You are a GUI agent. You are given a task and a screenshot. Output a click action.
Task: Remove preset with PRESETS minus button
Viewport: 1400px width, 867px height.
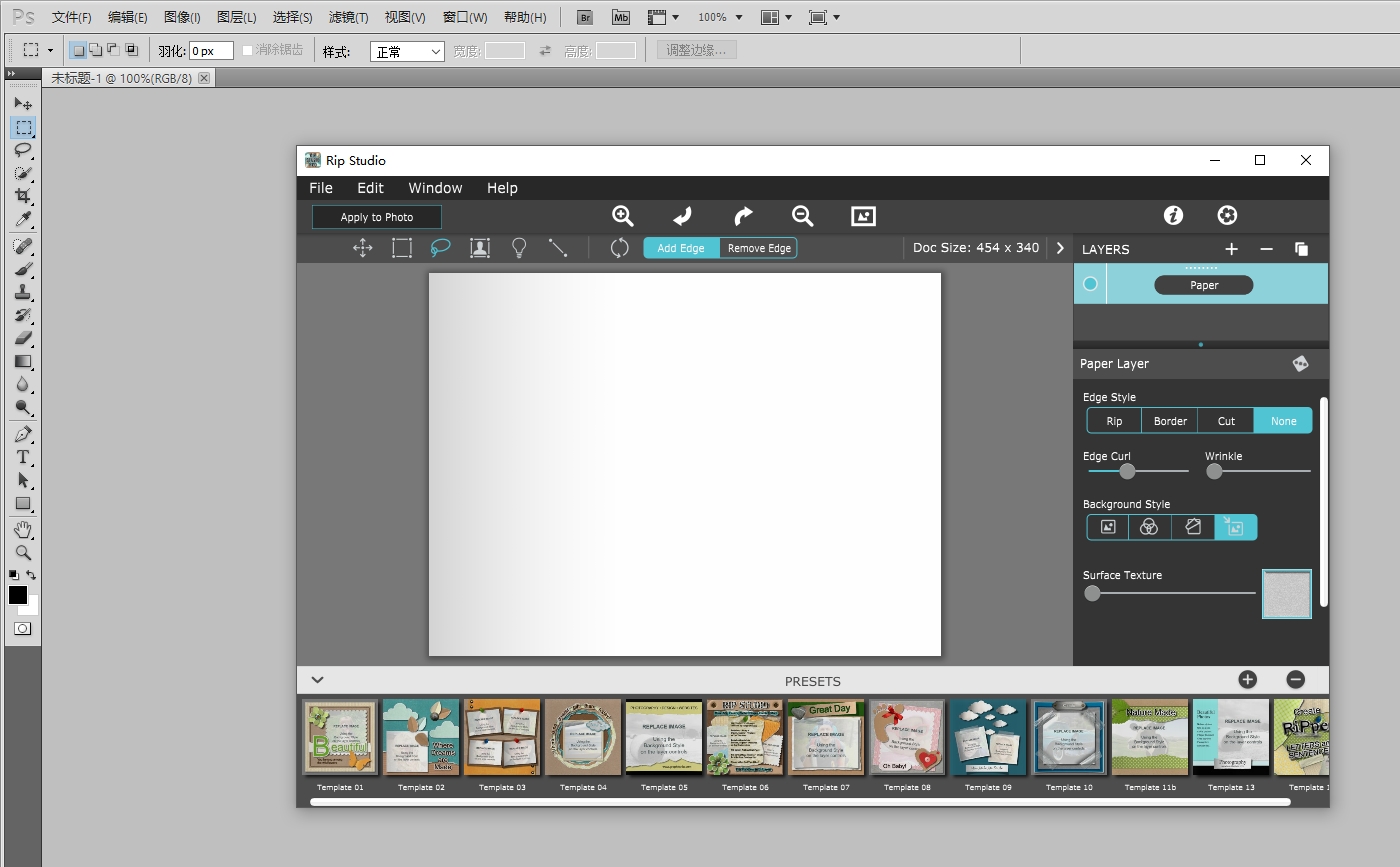[1295, 680]
